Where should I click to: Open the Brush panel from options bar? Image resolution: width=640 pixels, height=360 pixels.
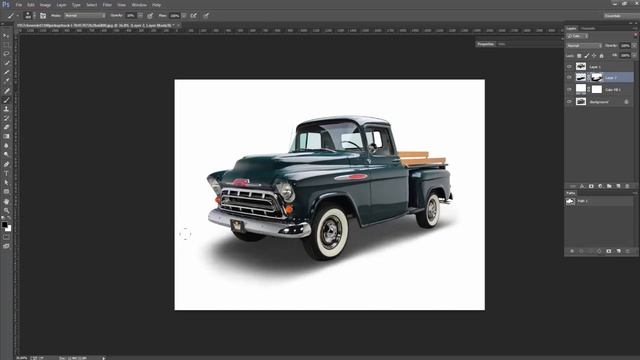[43, 16]
